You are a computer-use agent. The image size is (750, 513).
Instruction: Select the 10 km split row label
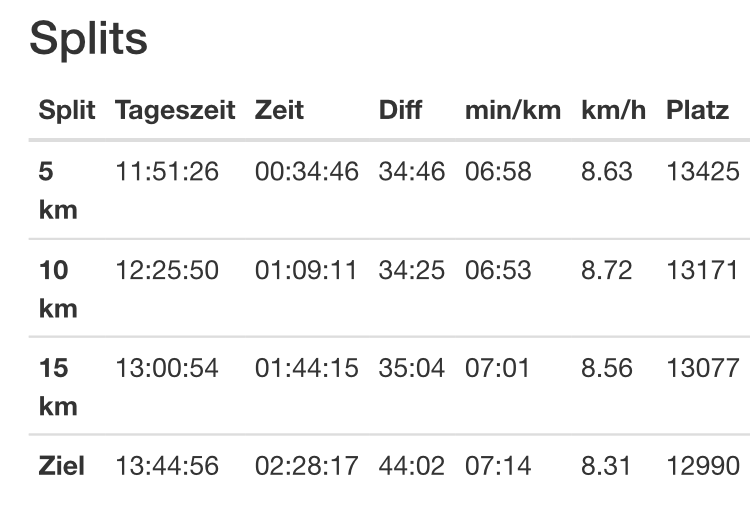(x=57, y=289)
